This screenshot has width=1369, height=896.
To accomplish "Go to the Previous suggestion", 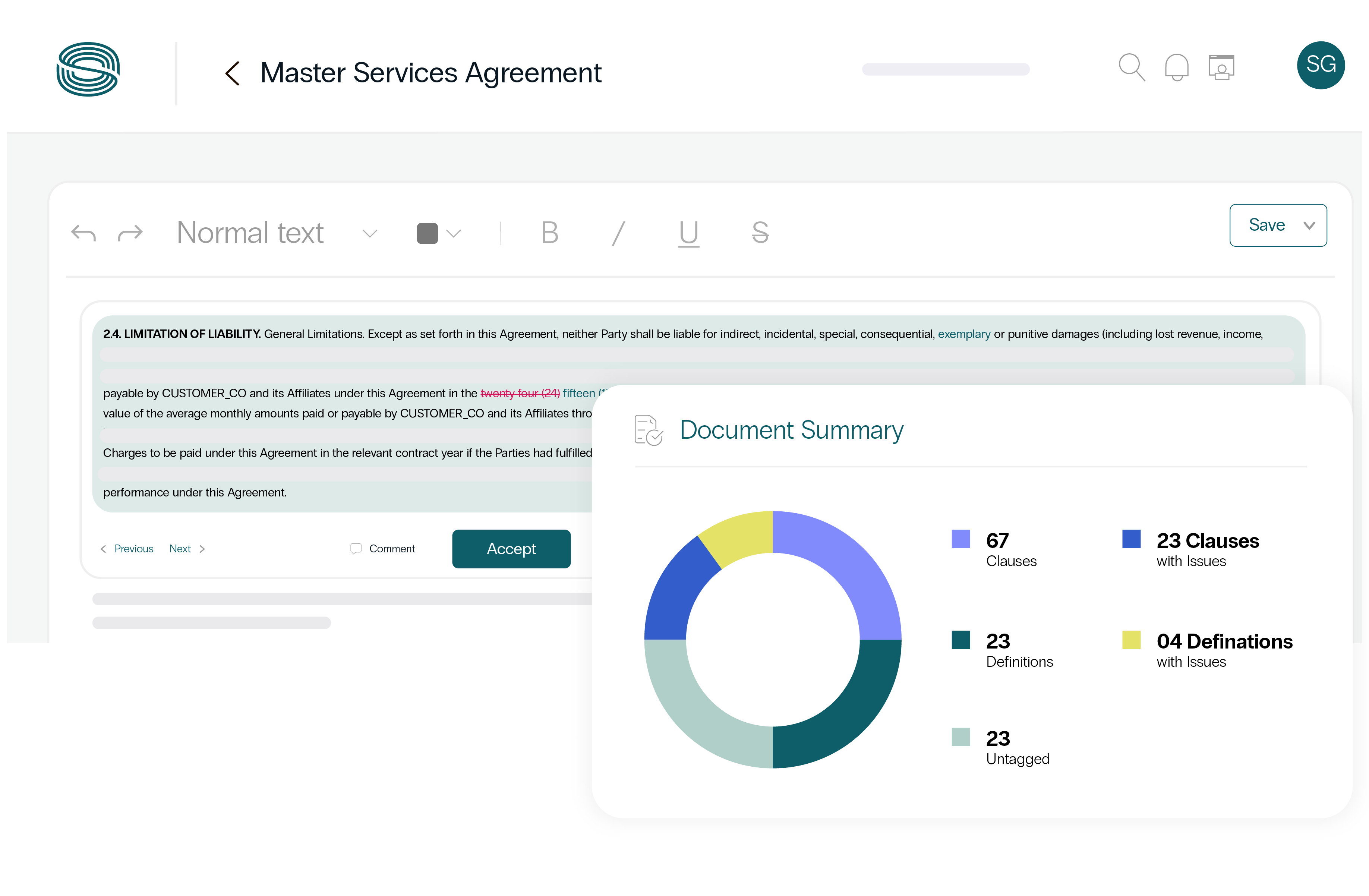I will pos(133,549).
